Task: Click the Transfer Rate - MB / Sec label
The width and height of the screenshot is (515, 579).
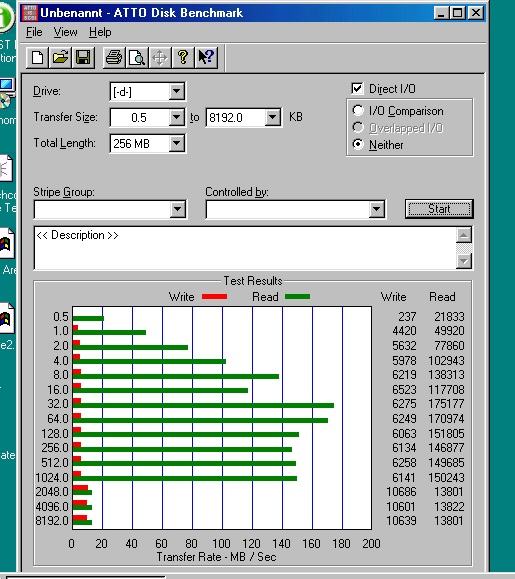Action: [216, 557]
